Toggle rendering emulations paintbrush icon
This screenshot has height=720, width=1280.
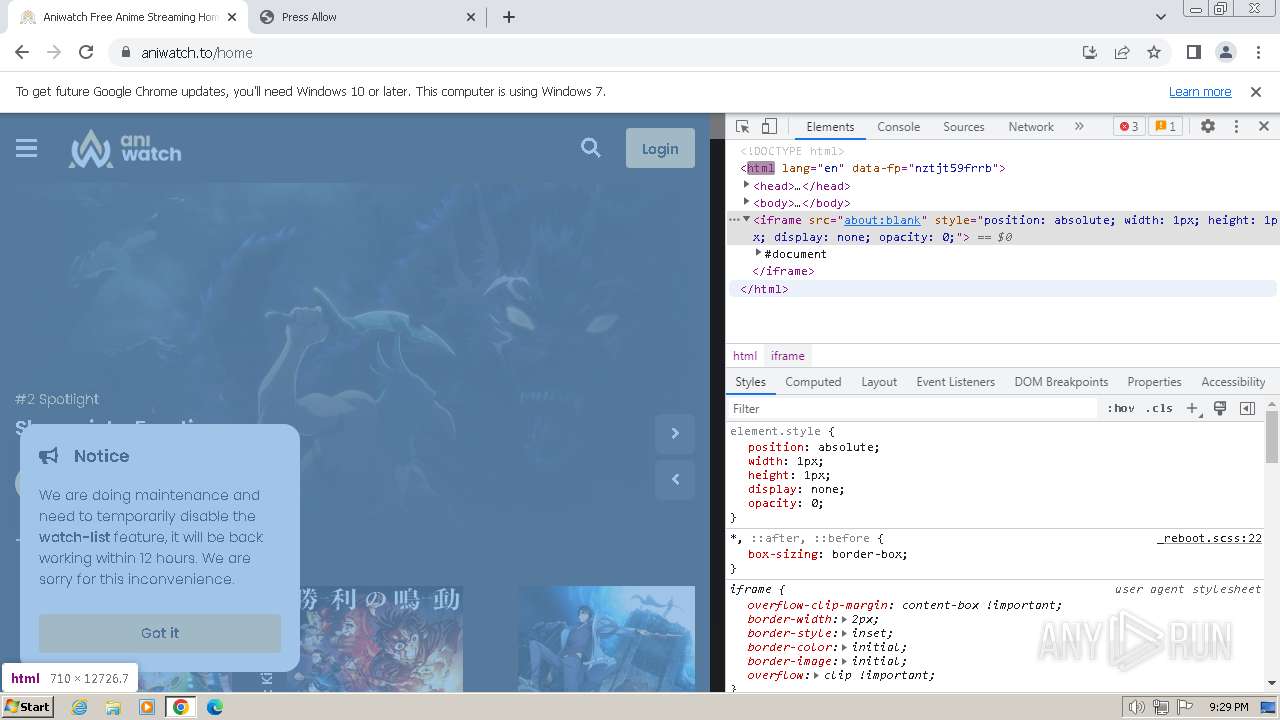click(1220, 409)
